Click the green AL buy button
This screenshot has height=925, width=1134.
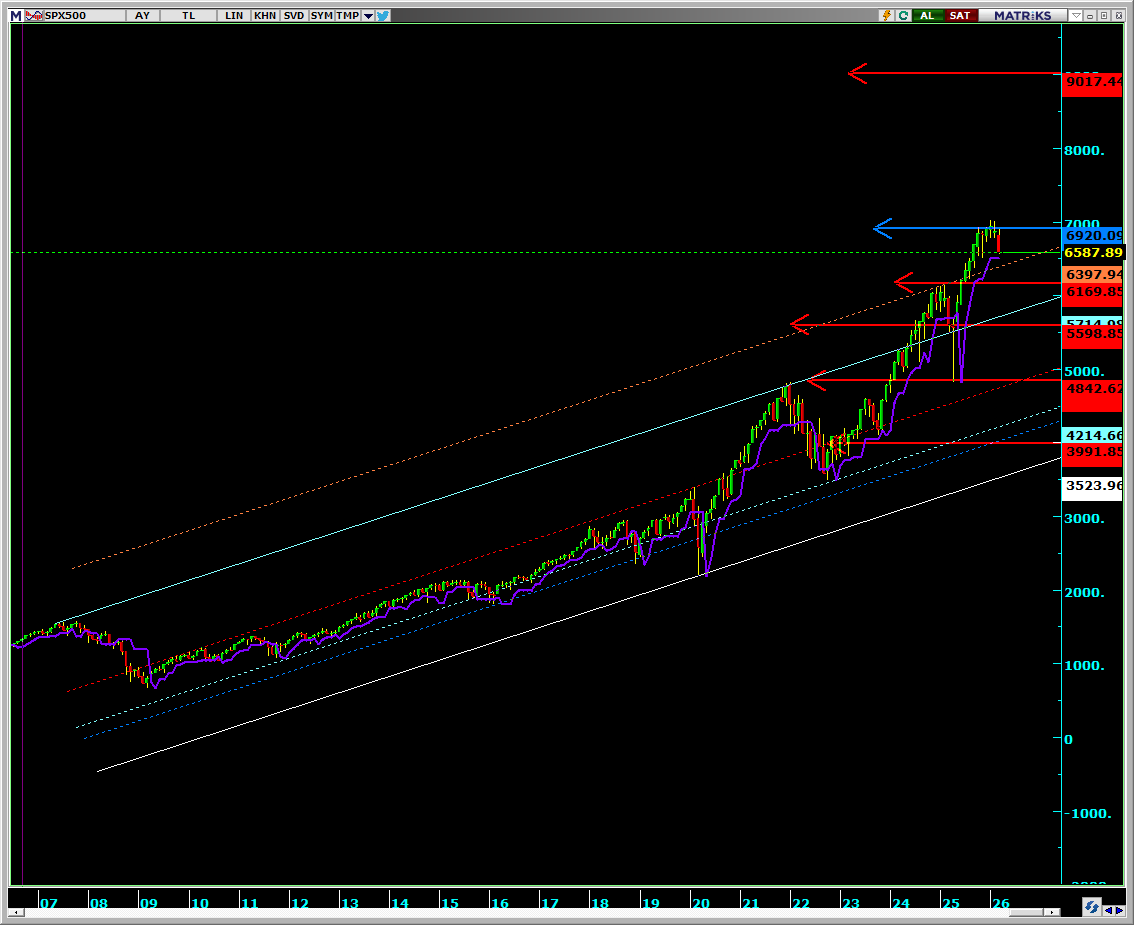[x=927, y=15]
